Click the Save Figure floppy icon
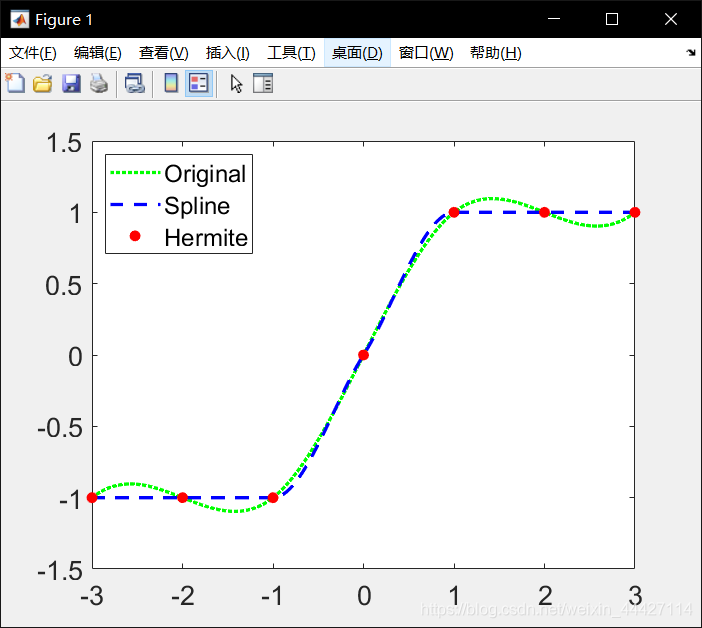 pos(71,84)
